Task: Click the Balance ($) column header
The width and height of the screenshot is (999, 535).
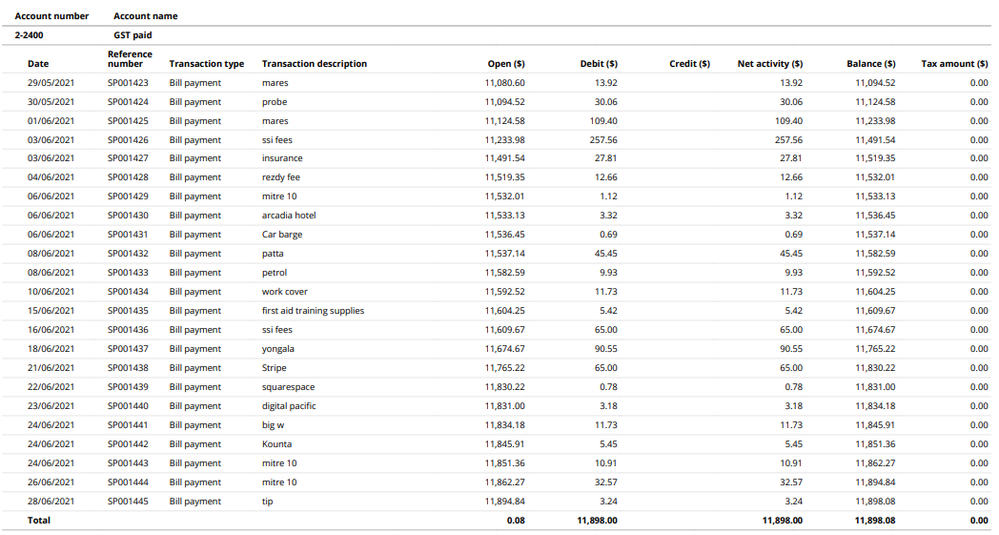Action: [870, 64]
